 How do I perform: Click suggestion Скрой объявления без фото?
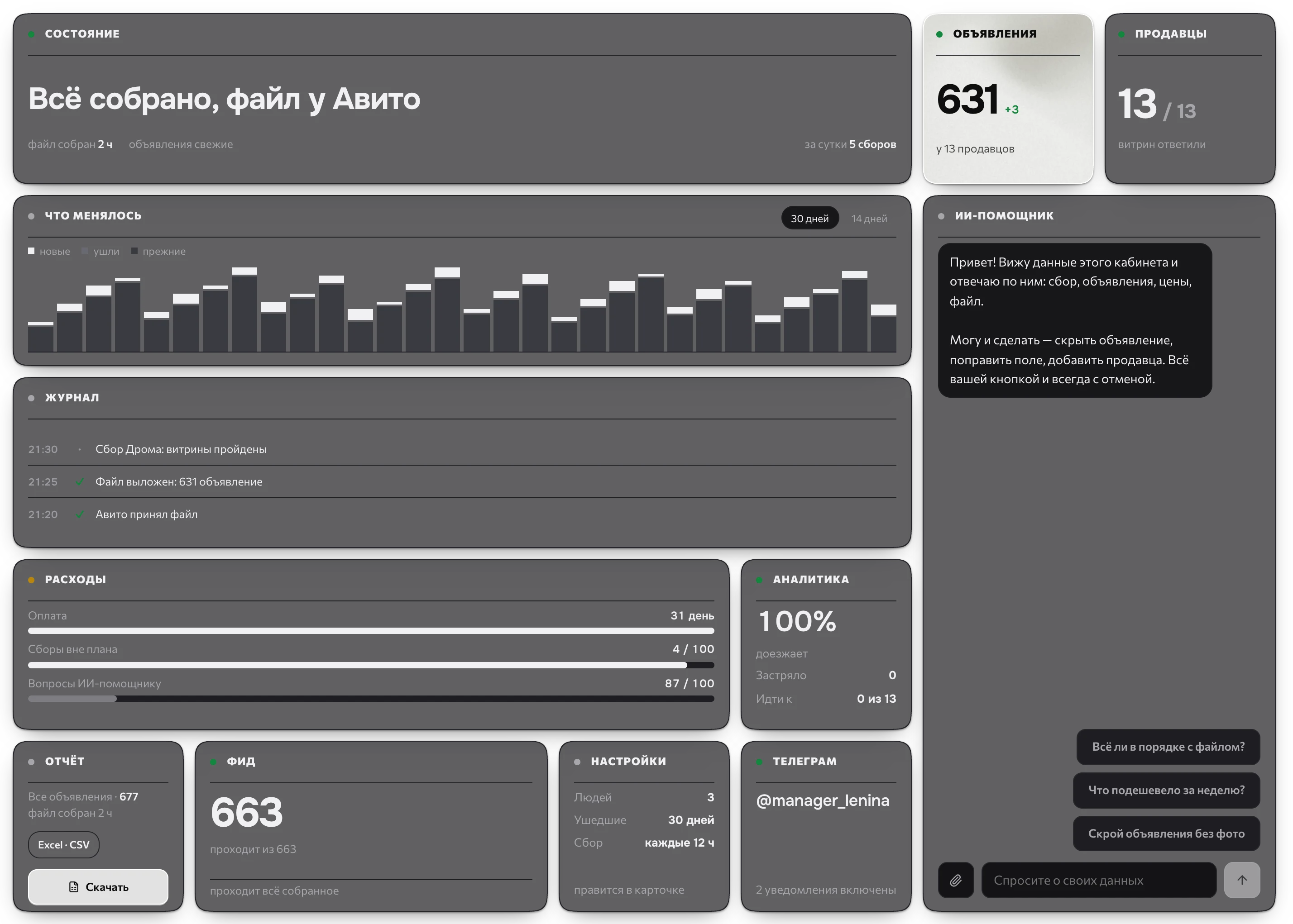1166,834
